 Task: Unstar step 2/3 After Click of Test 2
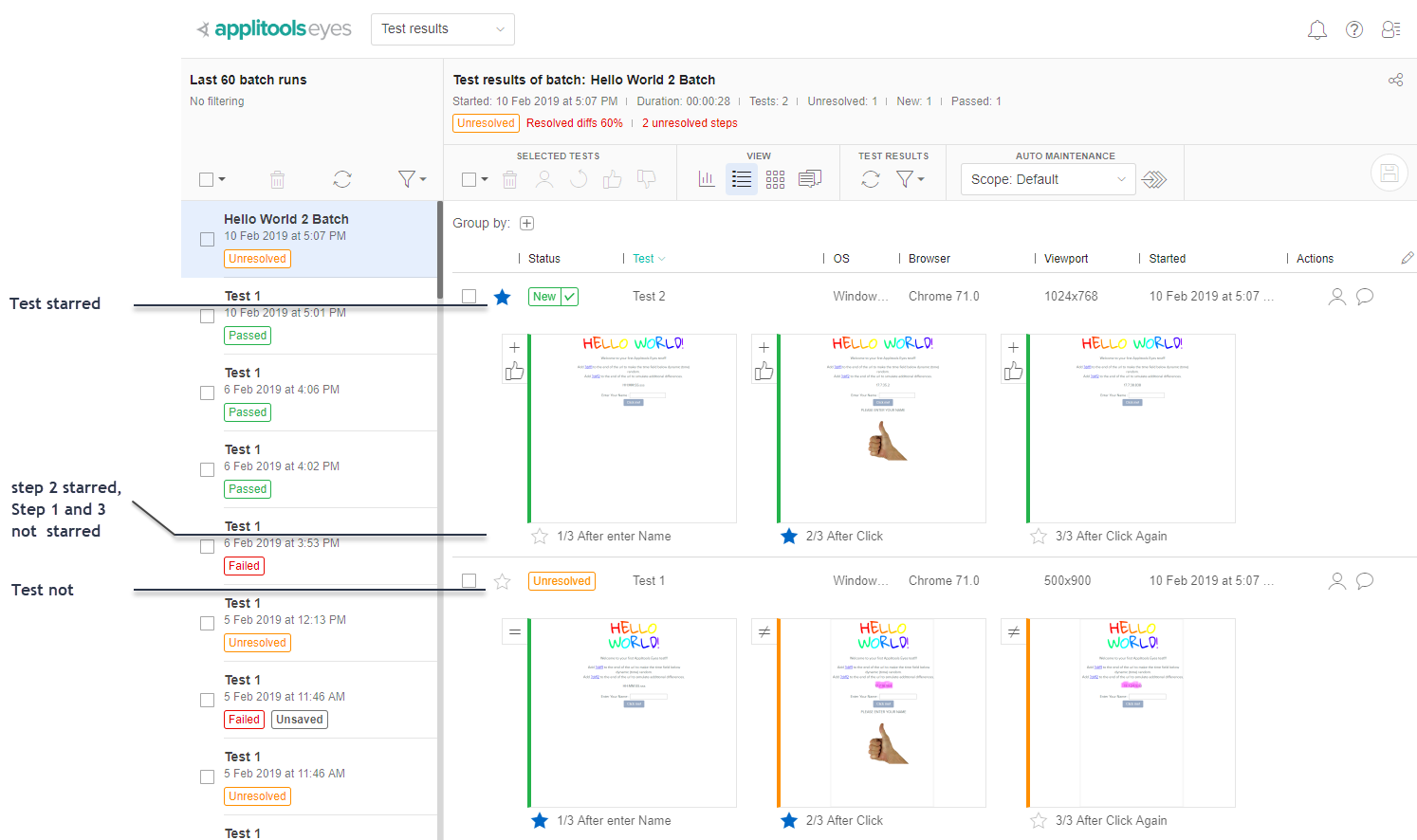789,537
